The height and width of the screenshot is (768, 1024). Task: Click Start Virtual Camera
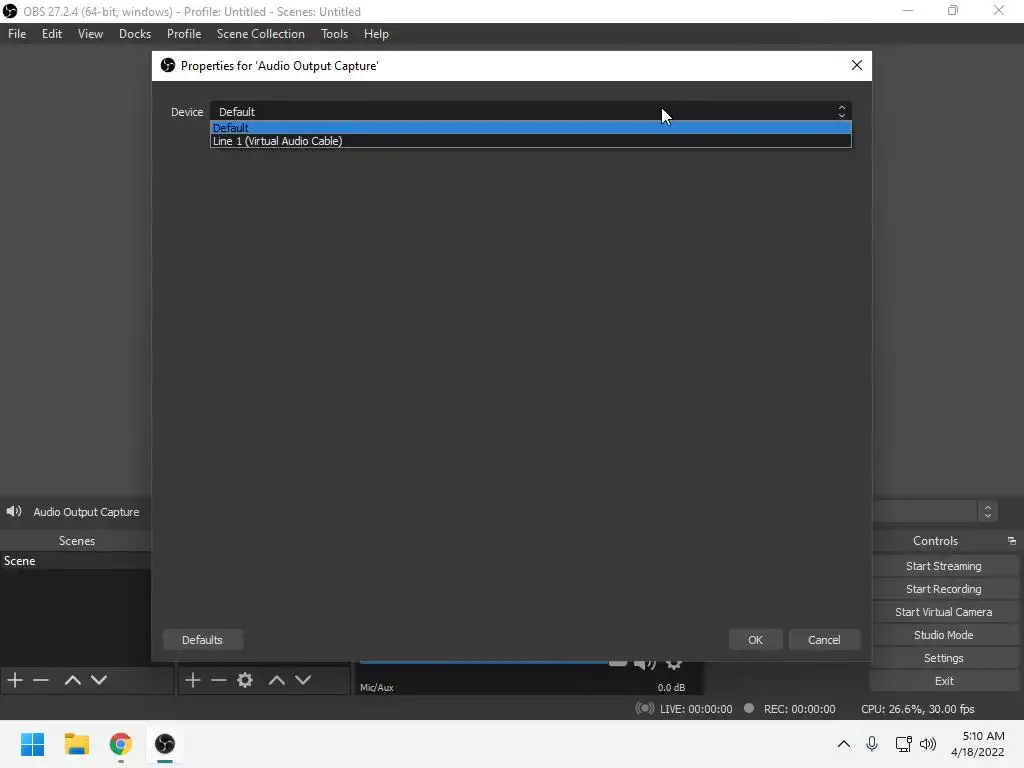click(x=944, y=612)
